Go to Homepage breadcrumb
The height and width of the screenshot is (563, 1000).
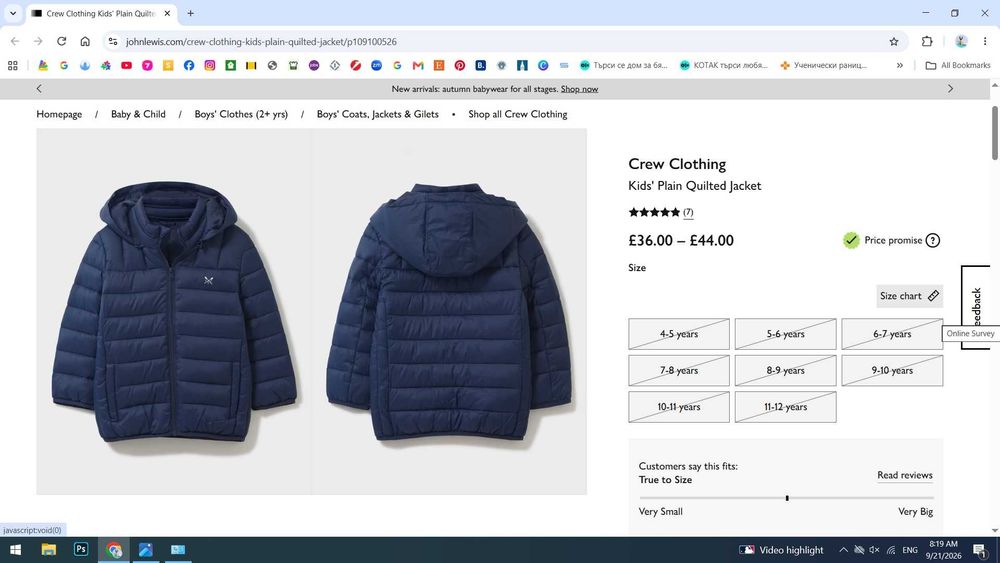[x=59, y=114]
